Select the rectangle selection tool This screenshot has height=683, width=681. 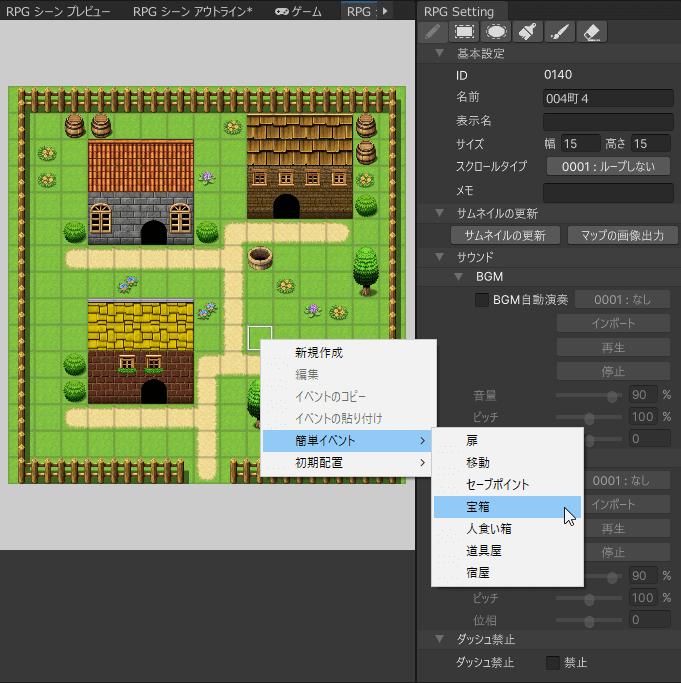click(464, 32)
